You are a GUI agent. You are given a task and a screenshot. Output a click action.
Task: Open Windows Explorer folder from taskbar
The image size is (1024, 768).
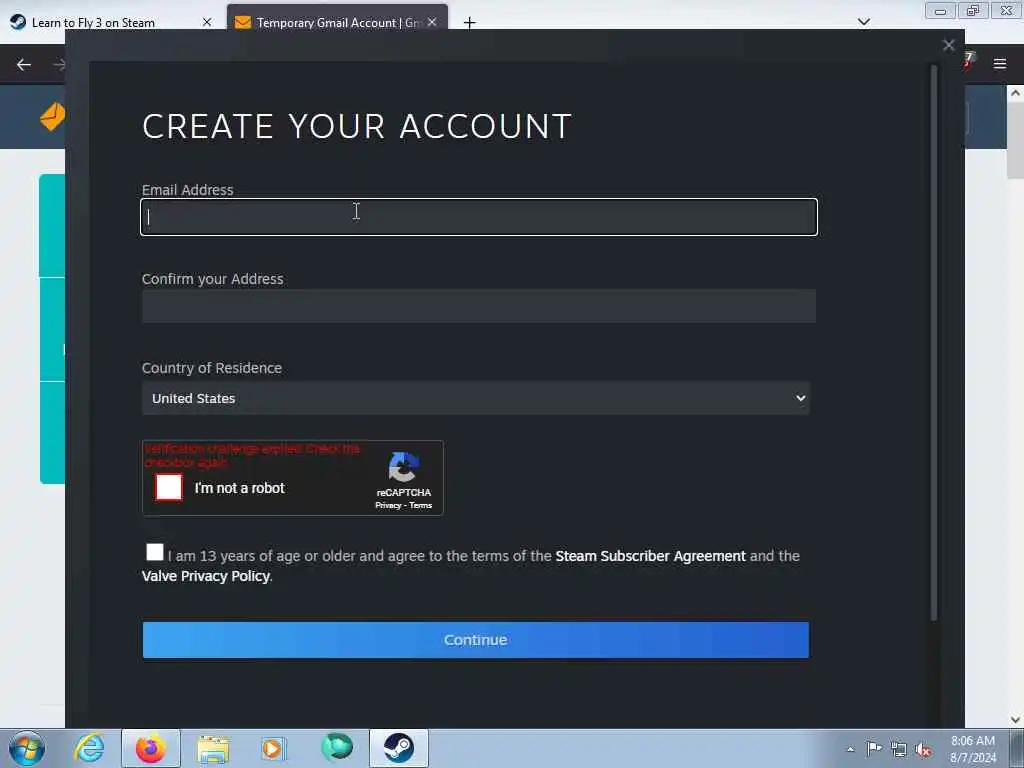[213, 749]
